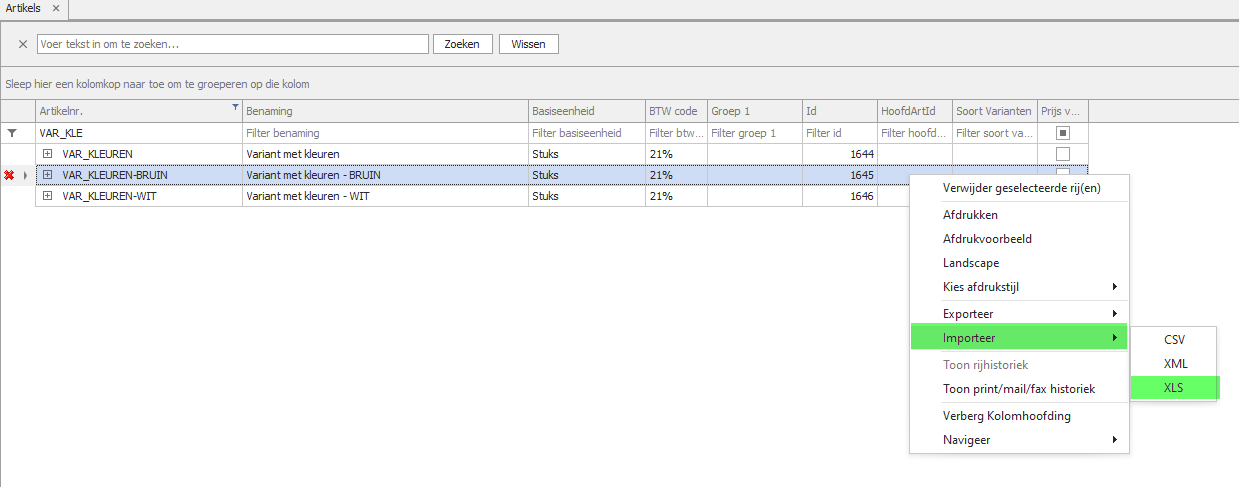
Task: Select CSV import option
Action: pyautogui.click(x=1174, y=340)
